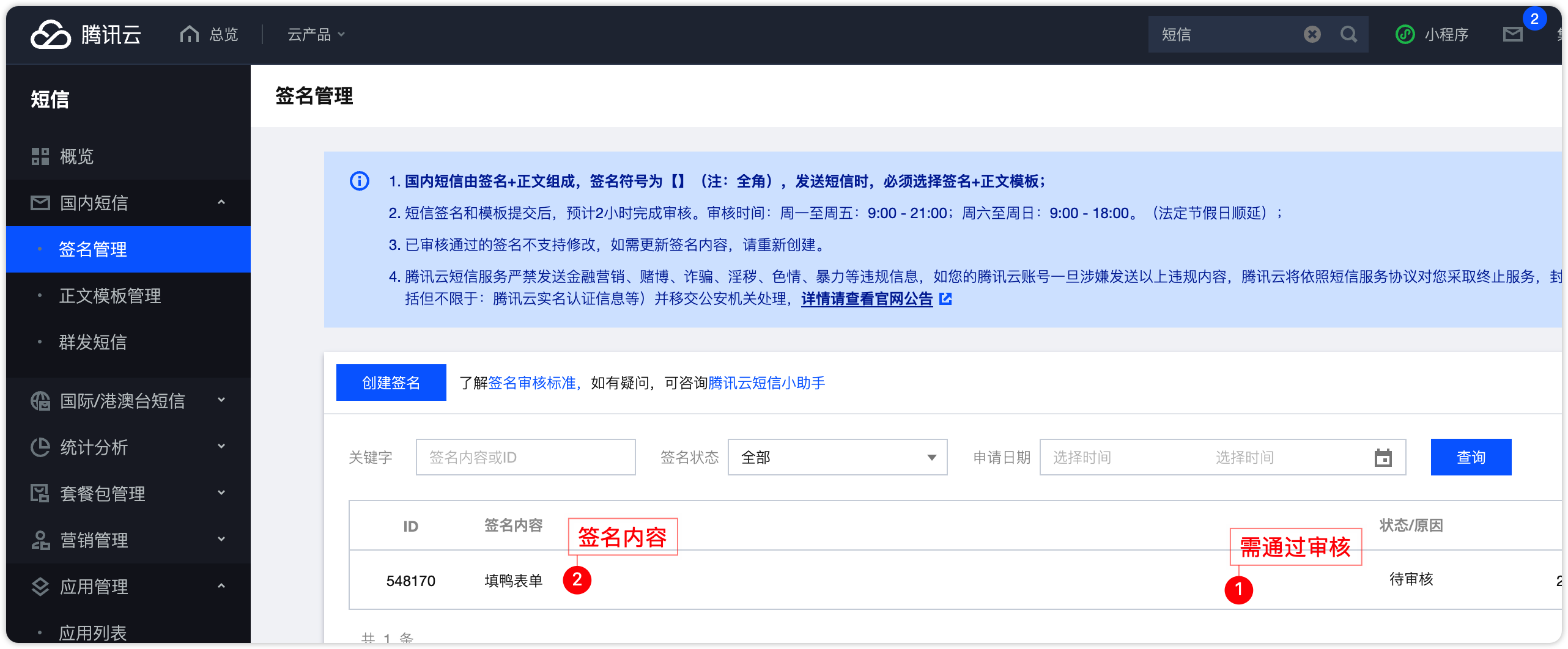The width and height of the screenshot is (1568, 649).
Task: Click the 关键字 签名内容或ID input field
Action: [x=525, y=457]
